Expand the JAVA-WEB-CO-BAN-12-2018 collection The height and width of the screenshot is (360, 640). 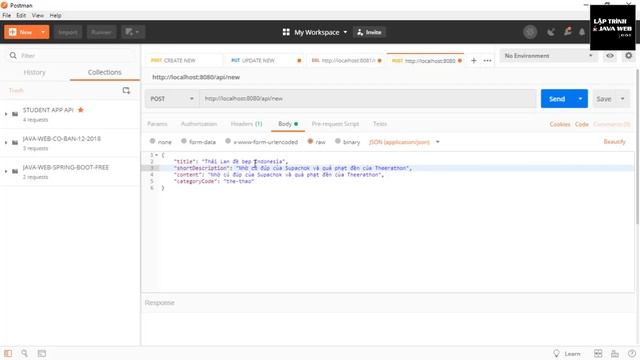click(6, 142)
